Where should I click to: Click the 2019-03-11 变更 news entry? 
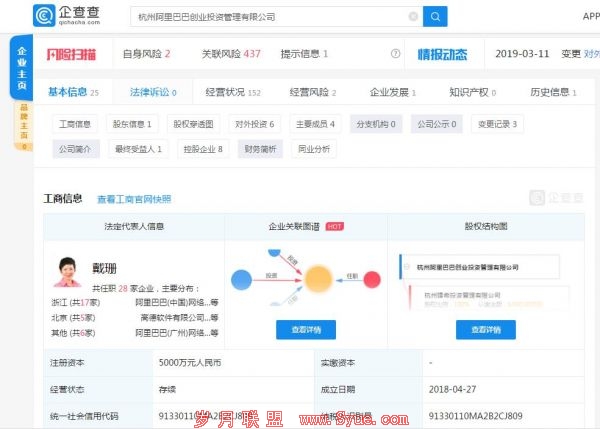pyautogui.click(x=547, y=54)
